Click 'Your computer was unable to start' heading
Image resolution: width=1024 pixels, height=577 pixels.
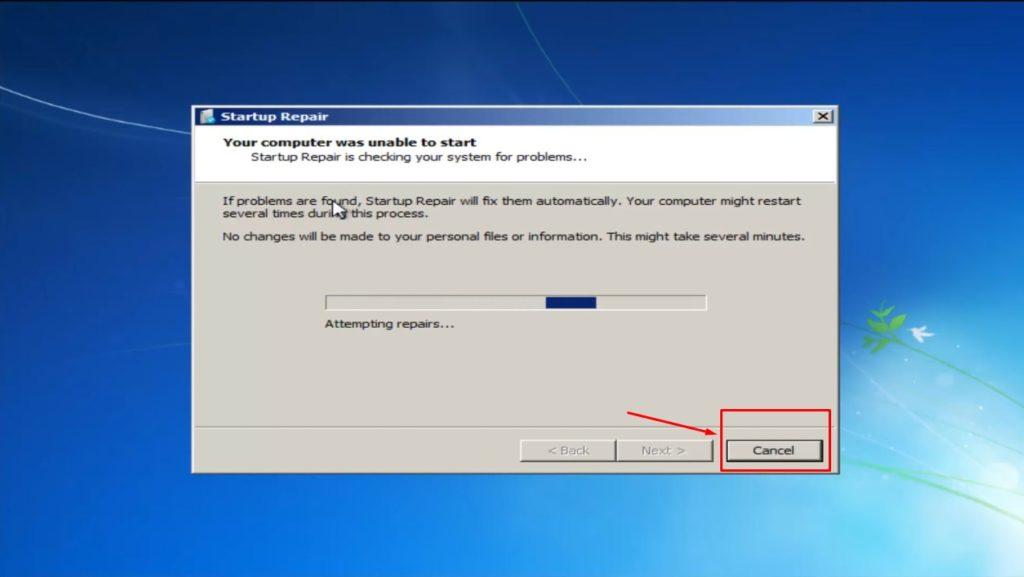pos(349,142)
